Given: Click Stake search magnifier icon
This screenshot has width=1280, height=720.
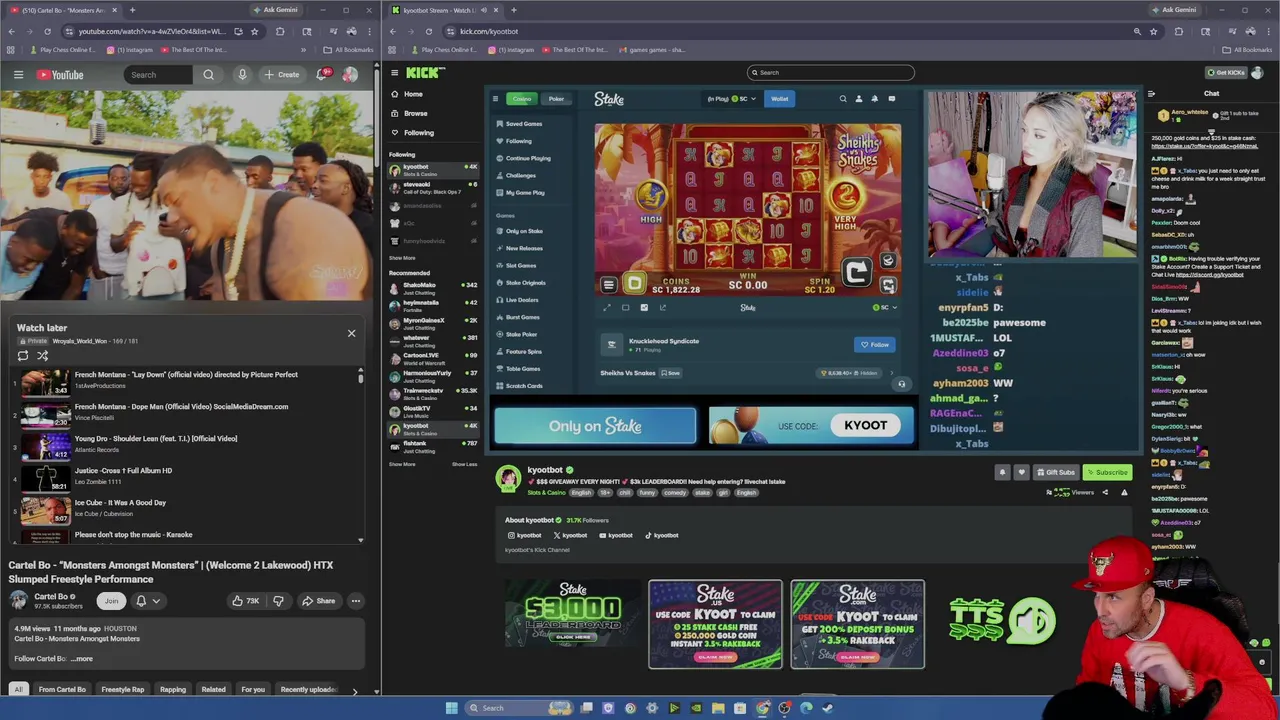Looking at the screenshot, I should coord(843,99).
